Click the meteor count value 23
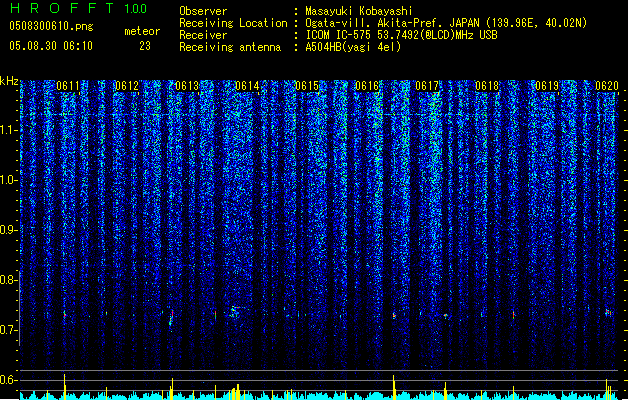This screenshot has height=400, width=629. 145,46
